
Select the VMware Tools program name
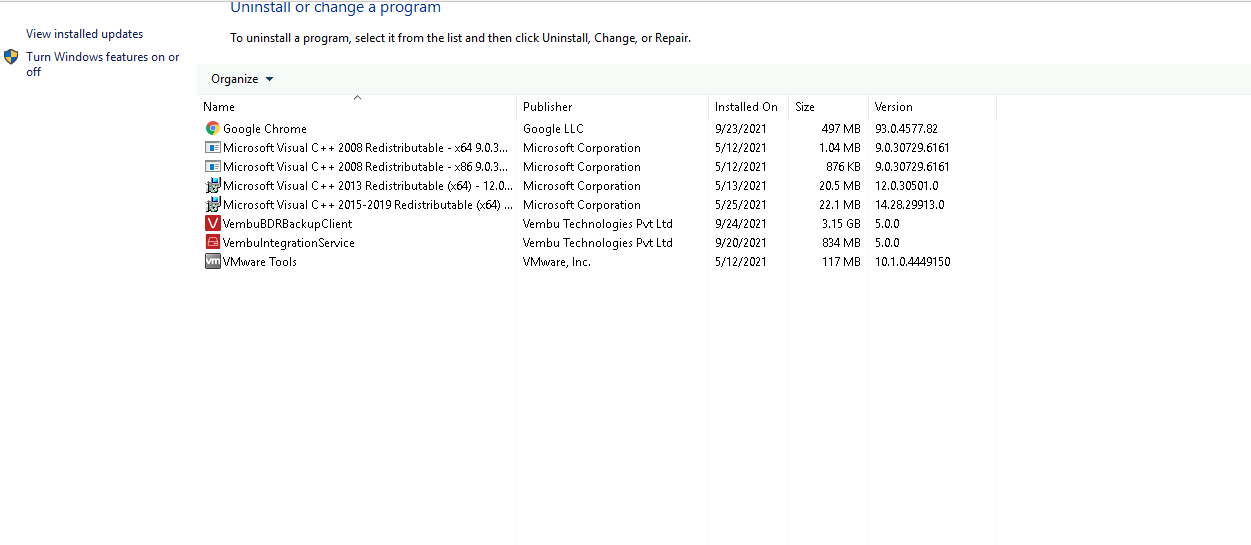(260, 262)
